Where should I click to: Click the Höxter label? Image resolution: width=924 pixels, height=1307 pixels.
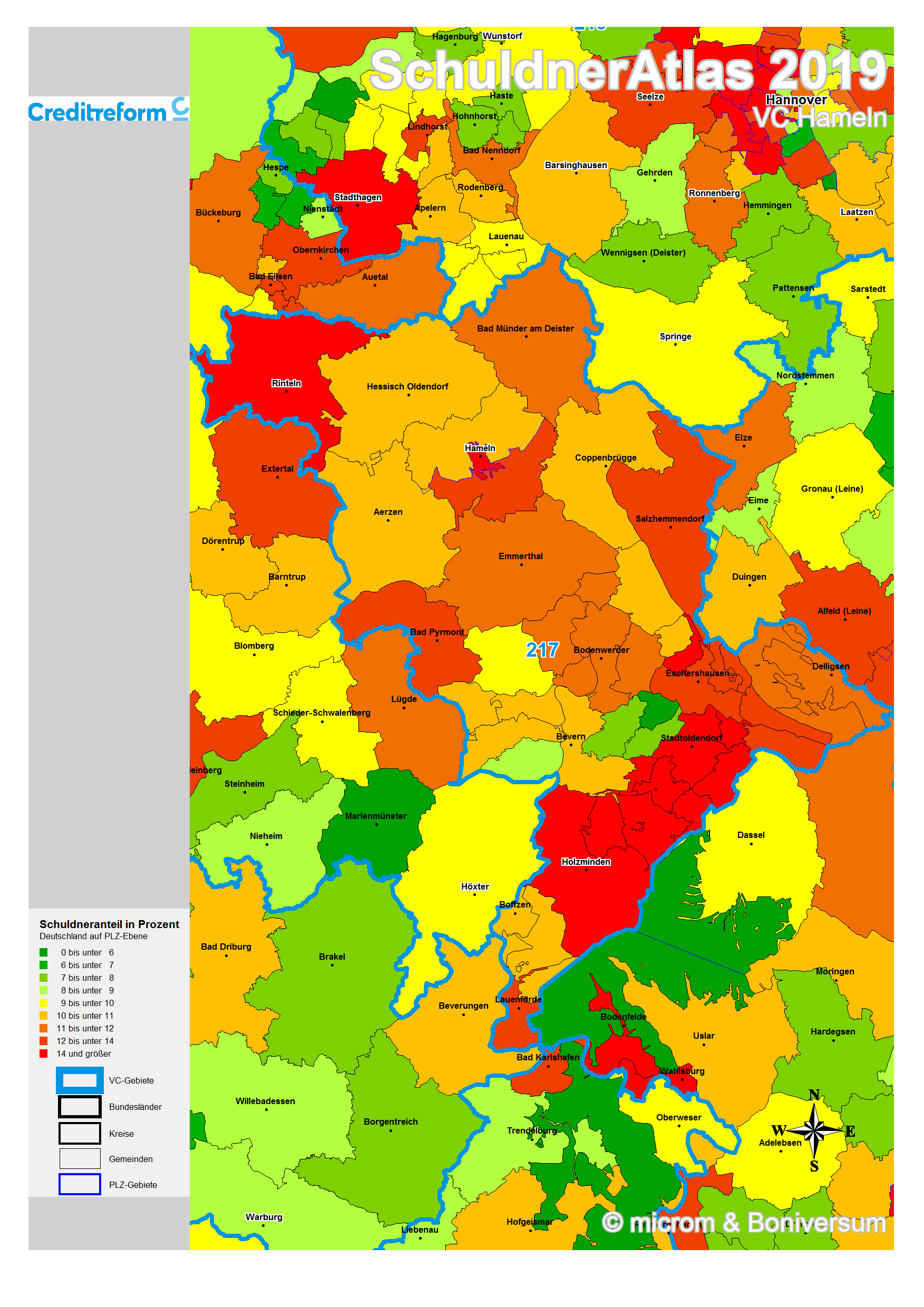475,886
